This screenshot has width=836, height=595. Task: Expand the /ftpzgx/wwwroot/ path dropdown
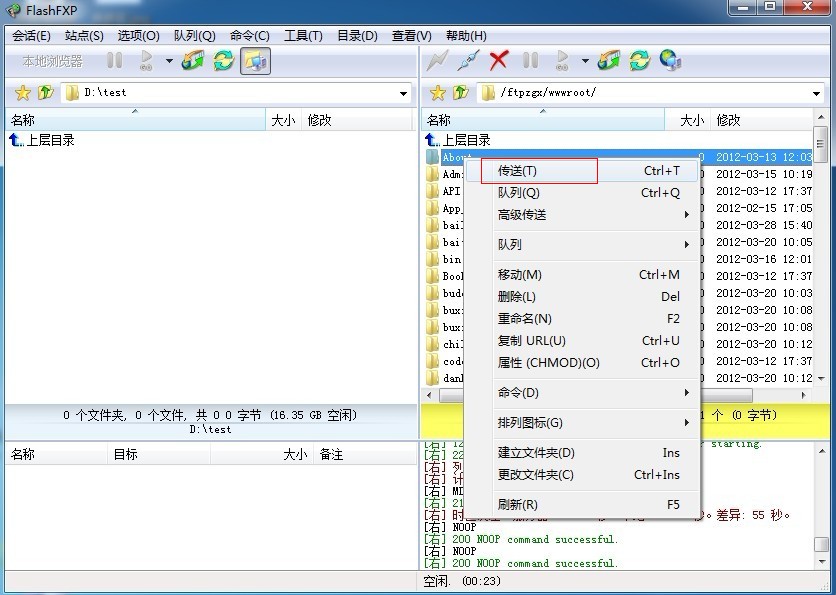coord(818,93)
